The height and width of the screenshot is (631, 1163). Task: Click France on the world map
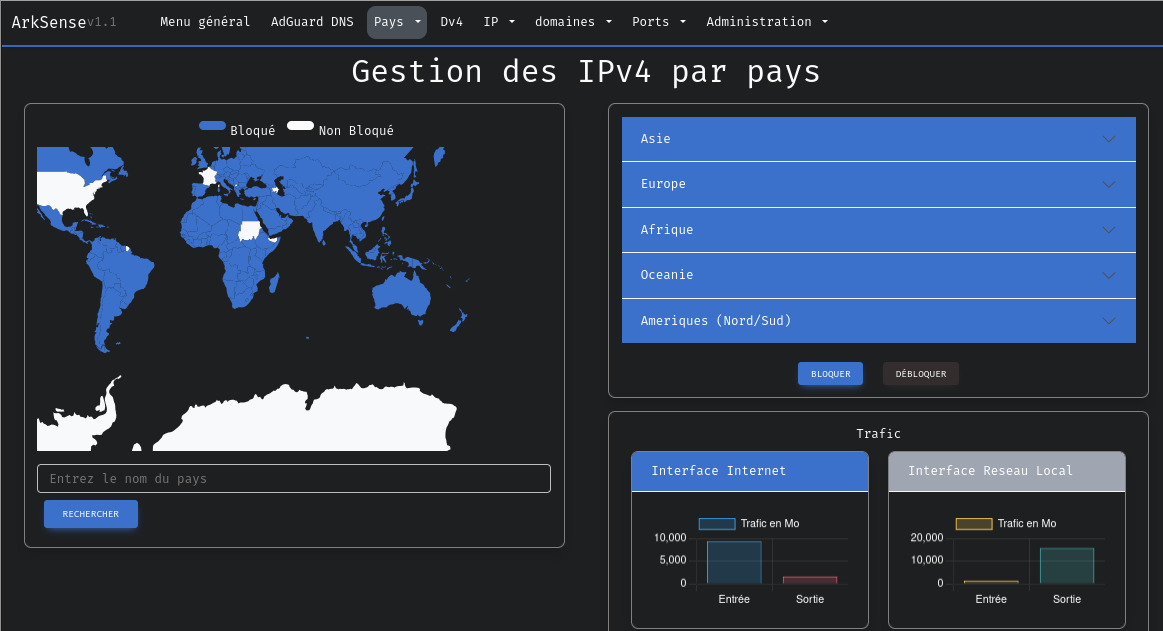(x=208, y=176)
